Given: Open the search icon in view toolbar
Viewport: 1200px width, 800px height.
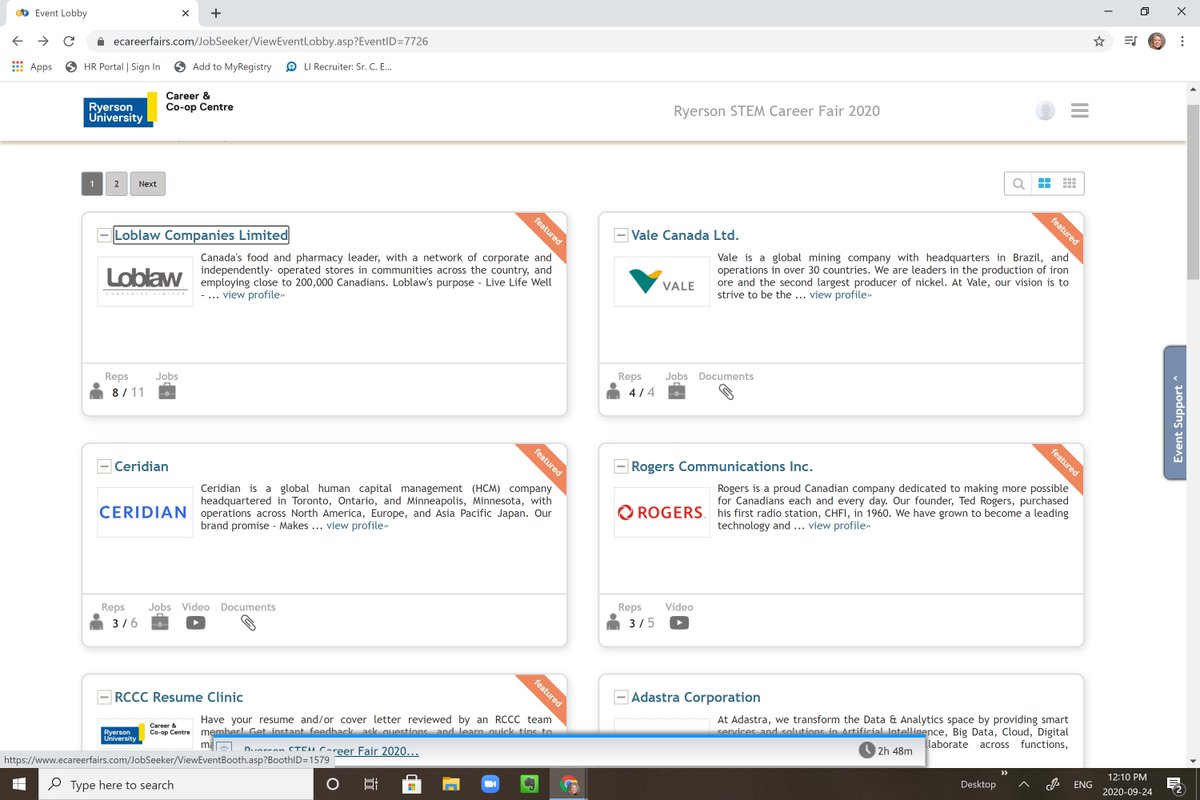Looking at the screenshot, I should click(x=1018, y=184).
